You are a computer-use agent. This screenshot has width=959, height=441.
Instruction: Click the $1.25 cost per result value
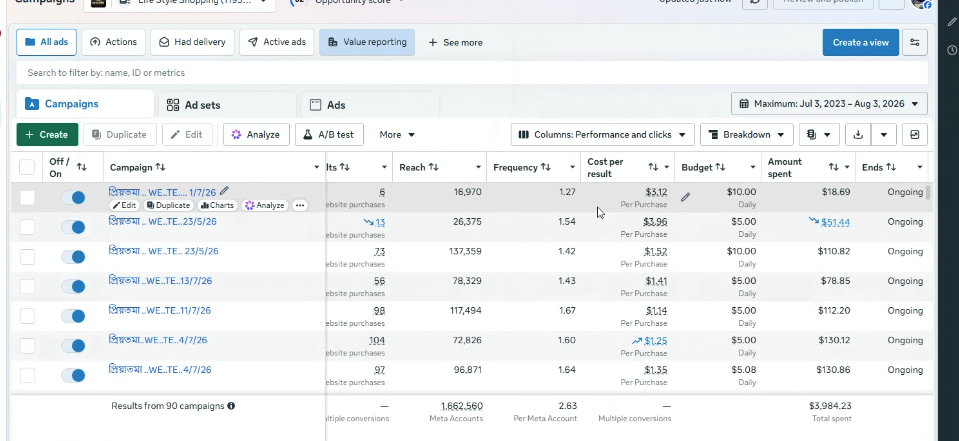pos(655,341)
